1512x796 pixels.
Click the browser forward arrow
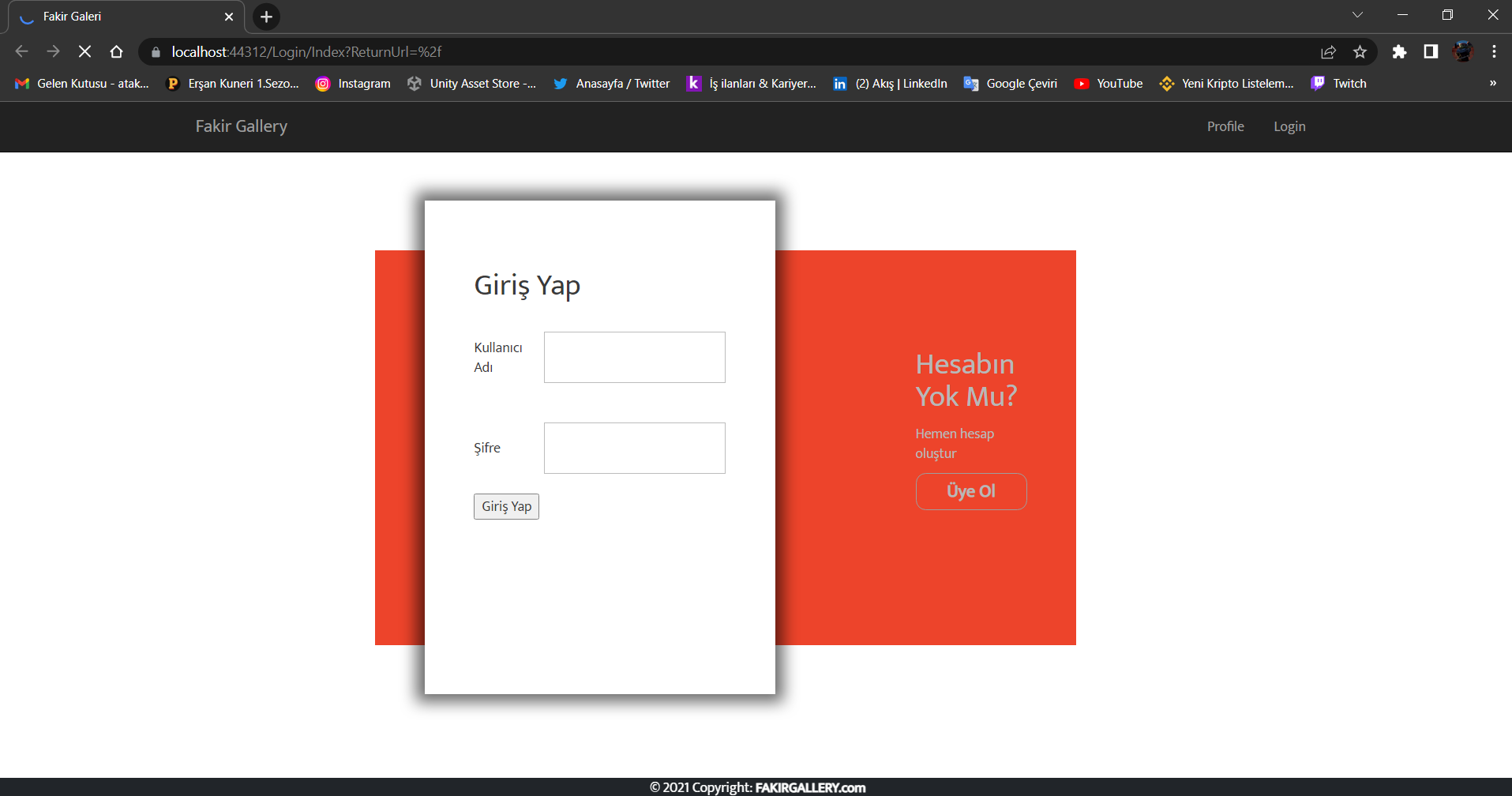tap(53, 51)
